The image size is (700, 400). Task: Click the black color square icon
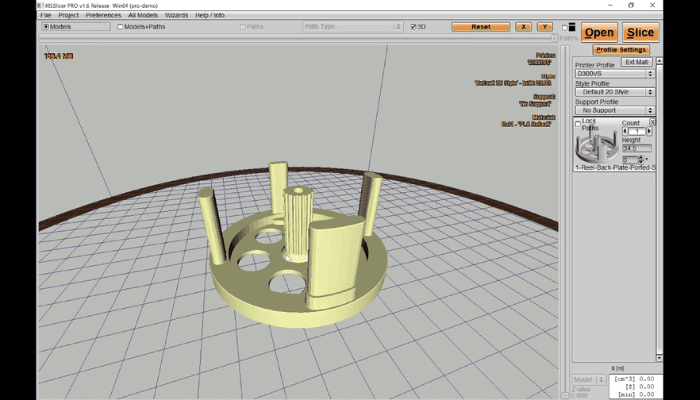572,27
